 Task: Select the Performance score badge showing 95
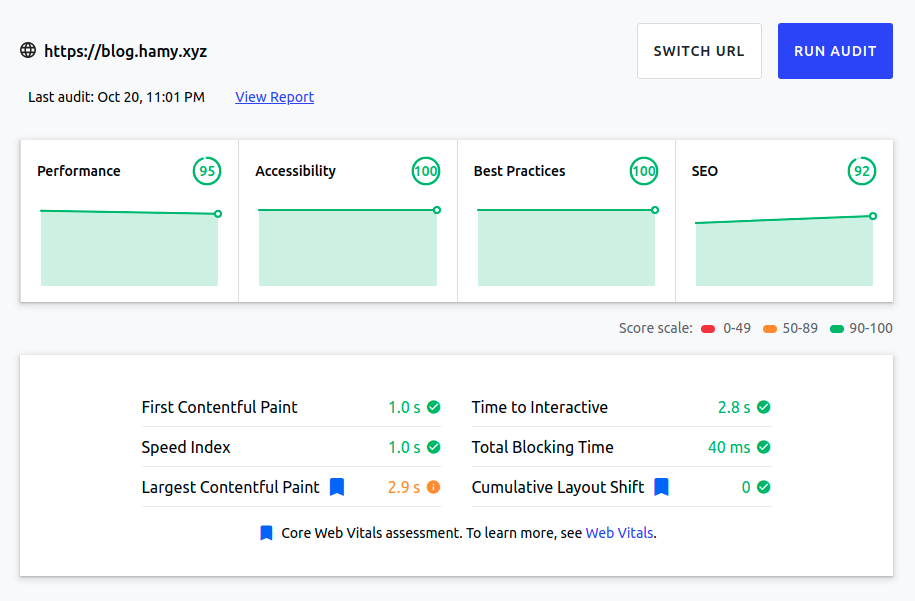[x=207, y=171]
